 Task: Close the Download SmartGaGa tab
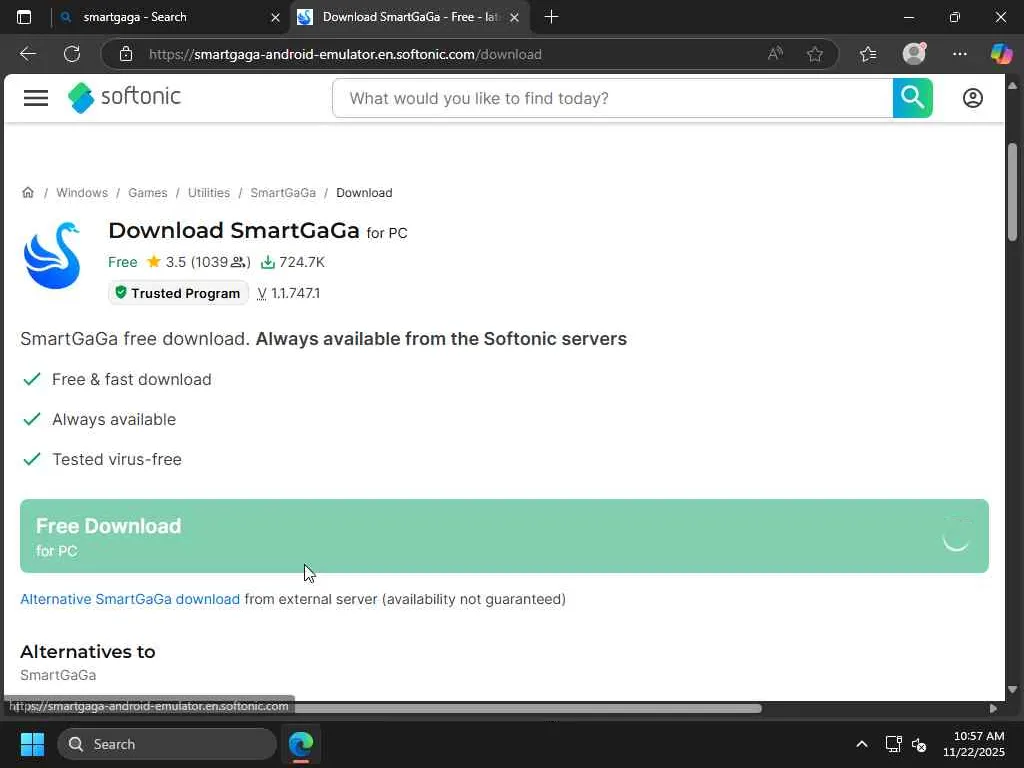(x=514, y=18)
